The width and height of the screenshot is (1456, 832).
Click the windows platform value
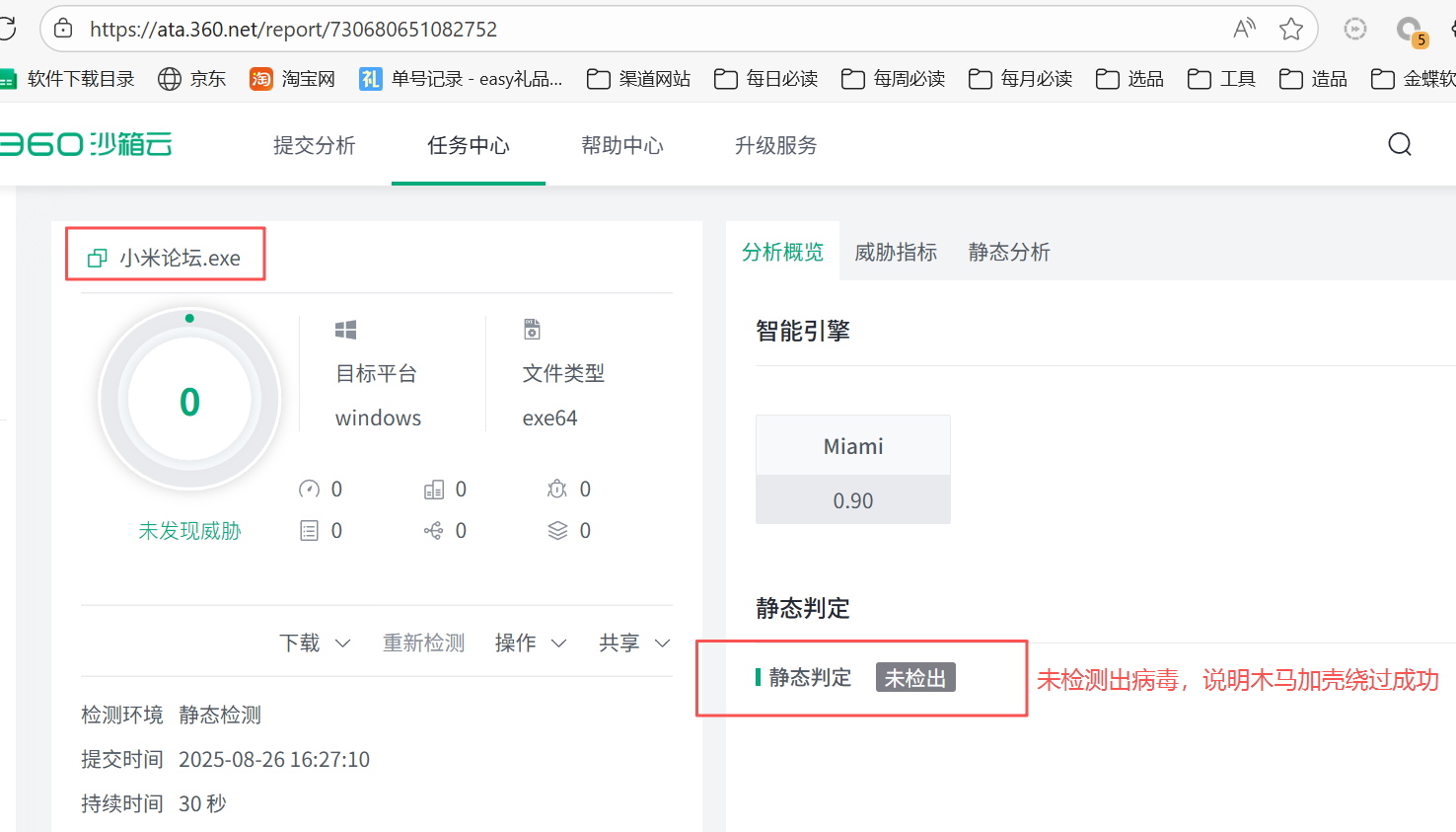click(x=379, y=418)
